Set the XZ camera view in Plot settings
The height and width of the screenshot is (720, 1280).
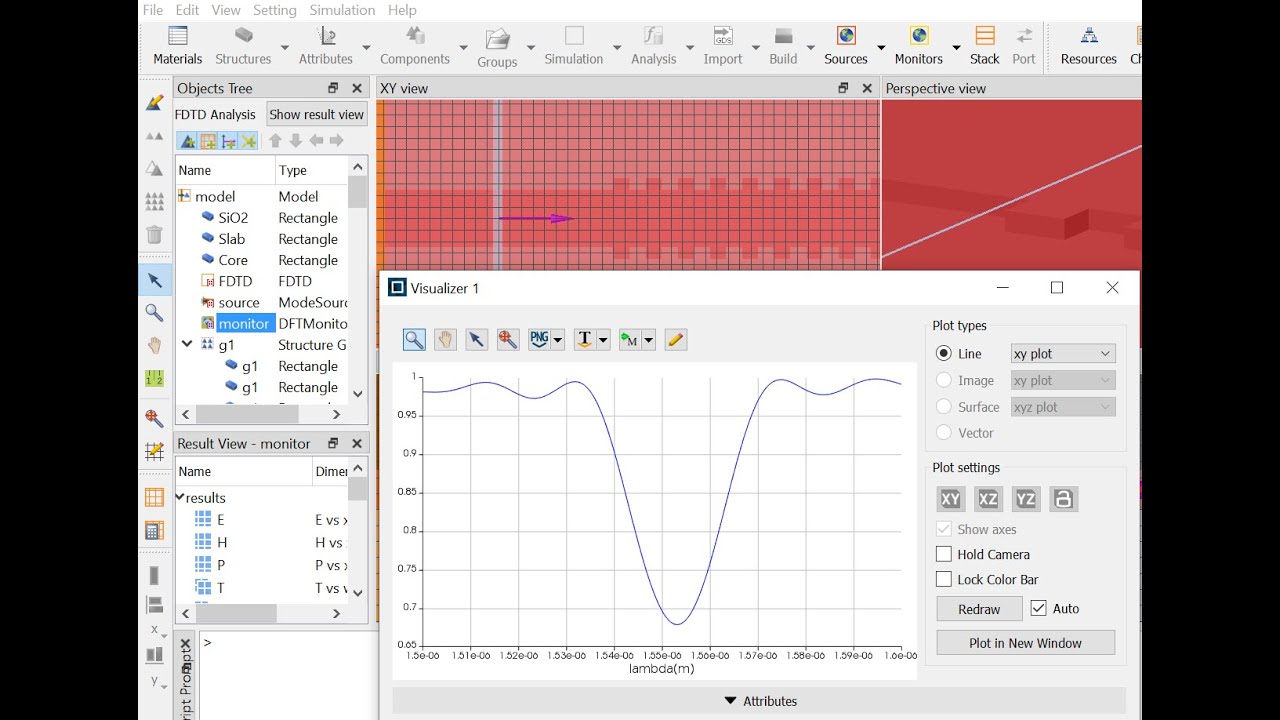988,499
